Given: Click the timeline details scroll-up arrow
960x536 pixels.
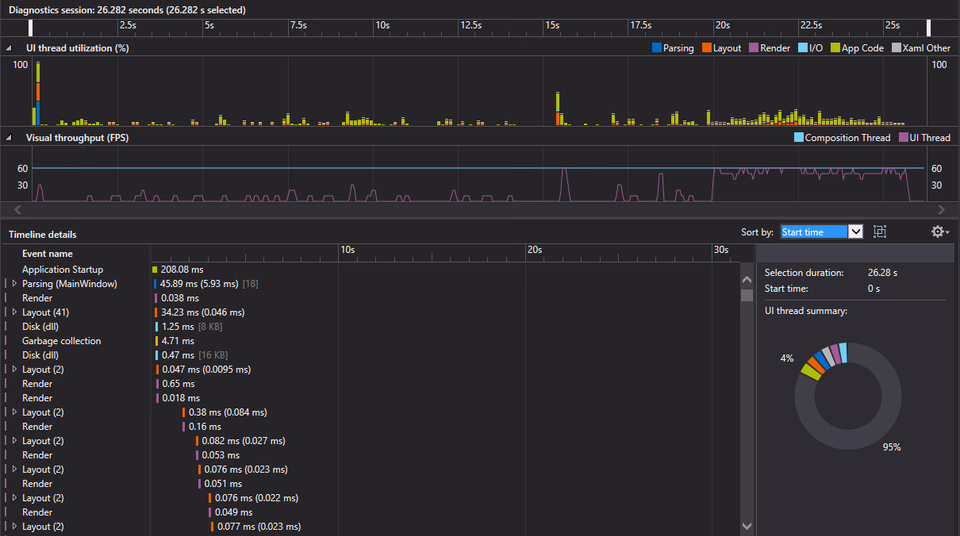Looking at the screenshot, I should [x=747, y=279].
